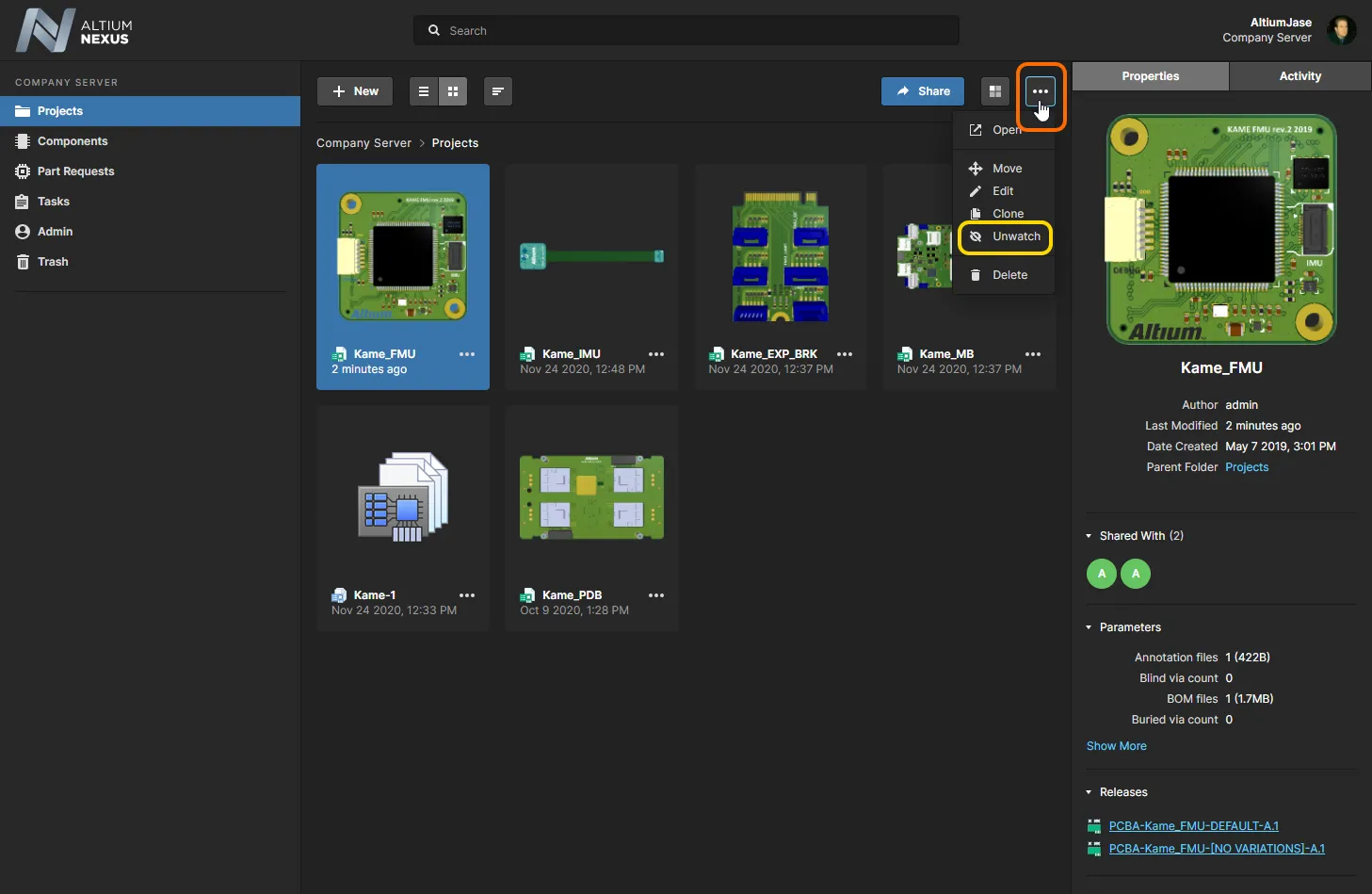Open the Kame_IMU card ellipsis menu

point(656,354)
